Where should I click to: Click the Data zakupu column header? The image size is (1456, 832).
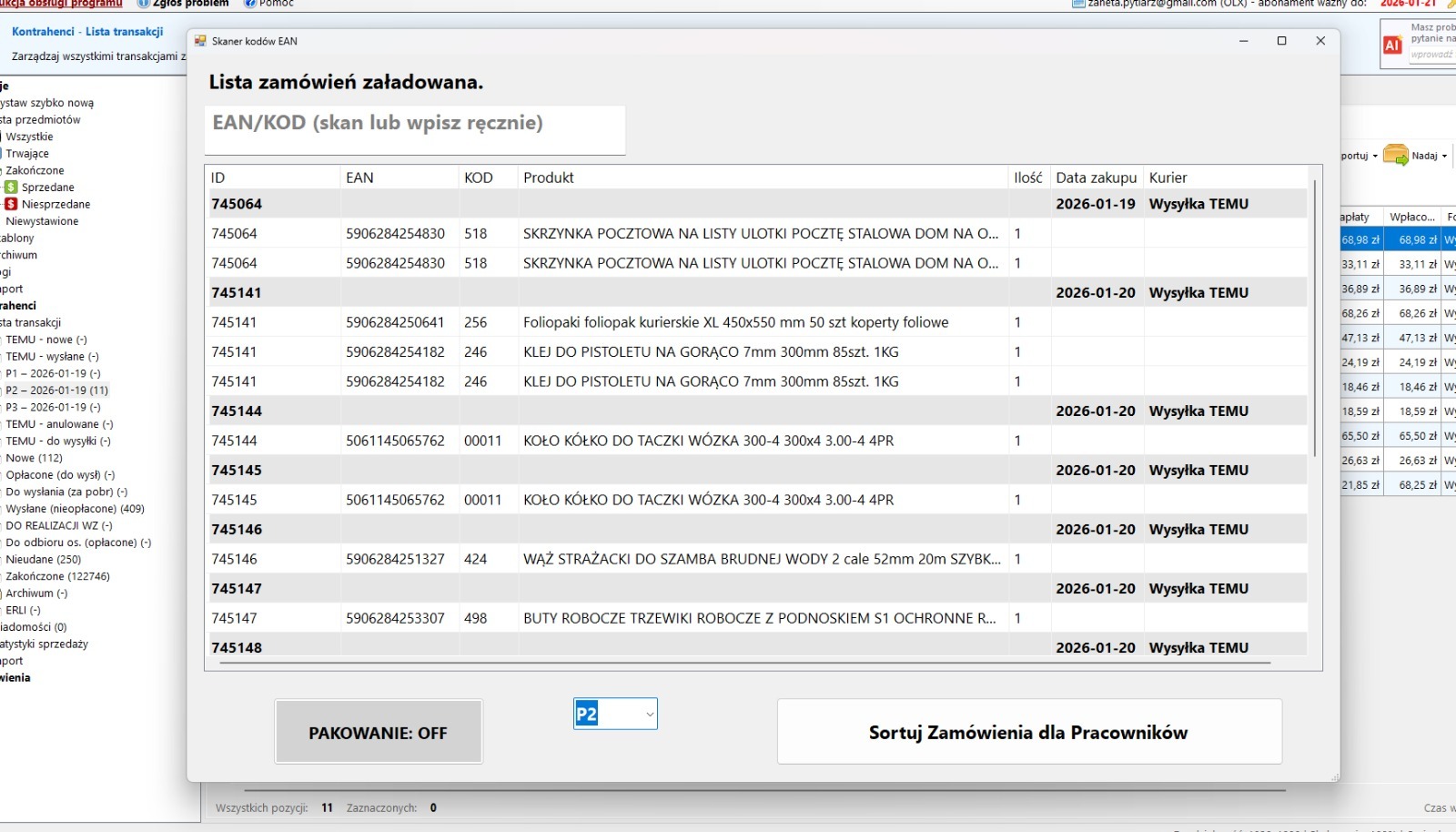coord(1097,178)
